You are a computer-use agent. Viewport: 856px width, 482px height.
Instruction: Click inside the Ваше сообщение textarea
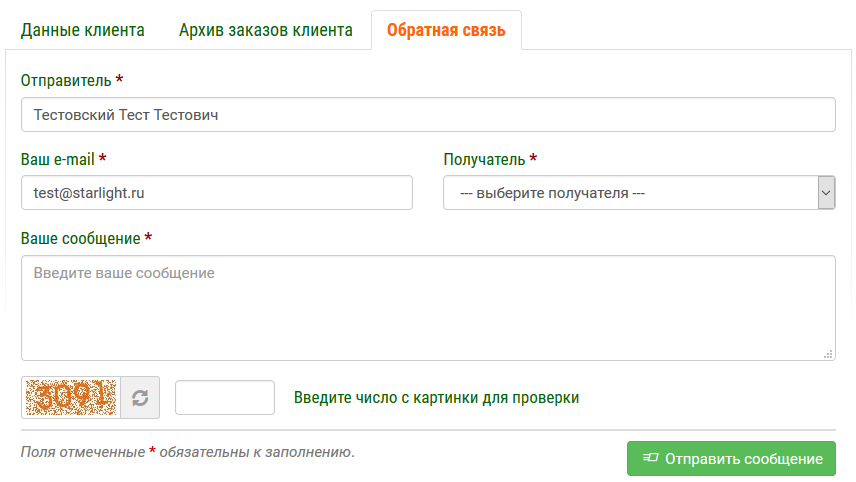[x=428, y=308]
